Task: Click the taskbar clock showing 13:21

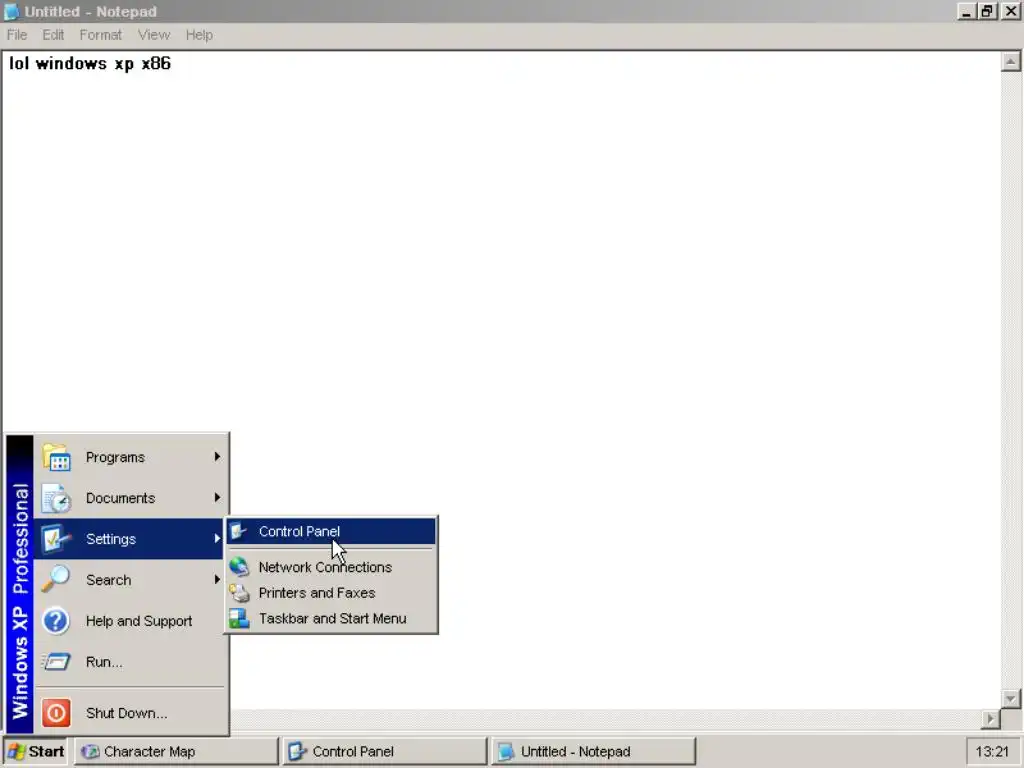Action: click(x=992, y=751)
